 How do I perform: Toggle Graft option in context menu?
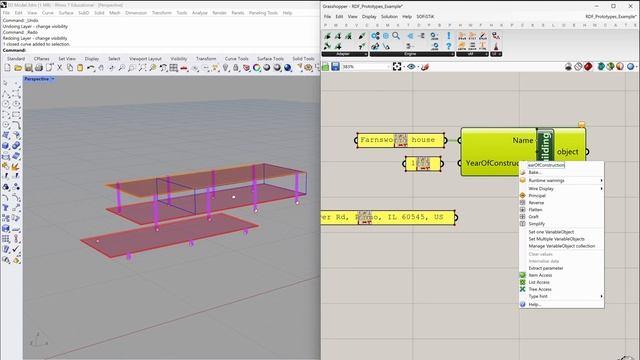click(562, 217)
